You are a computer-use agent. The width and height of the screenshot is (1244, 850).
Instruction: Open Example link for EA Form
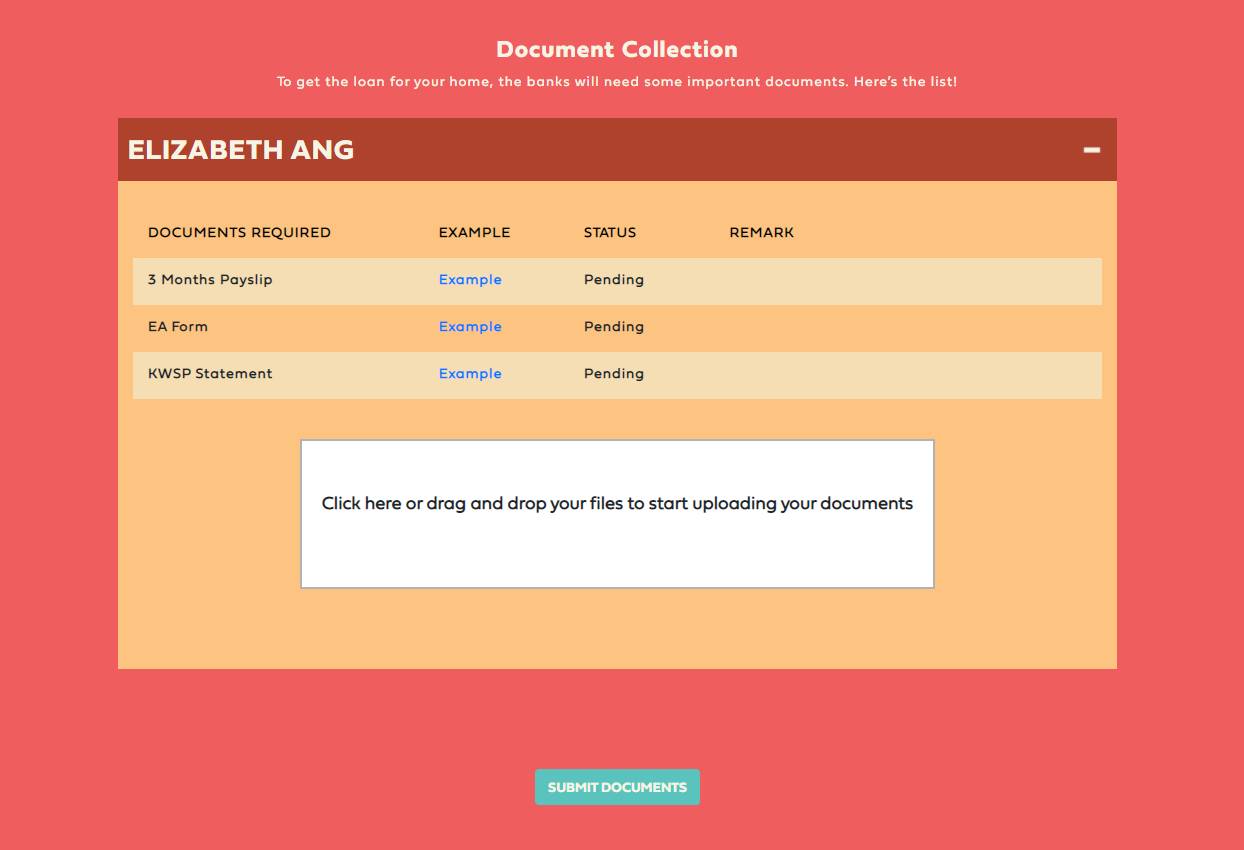[470, 327]
